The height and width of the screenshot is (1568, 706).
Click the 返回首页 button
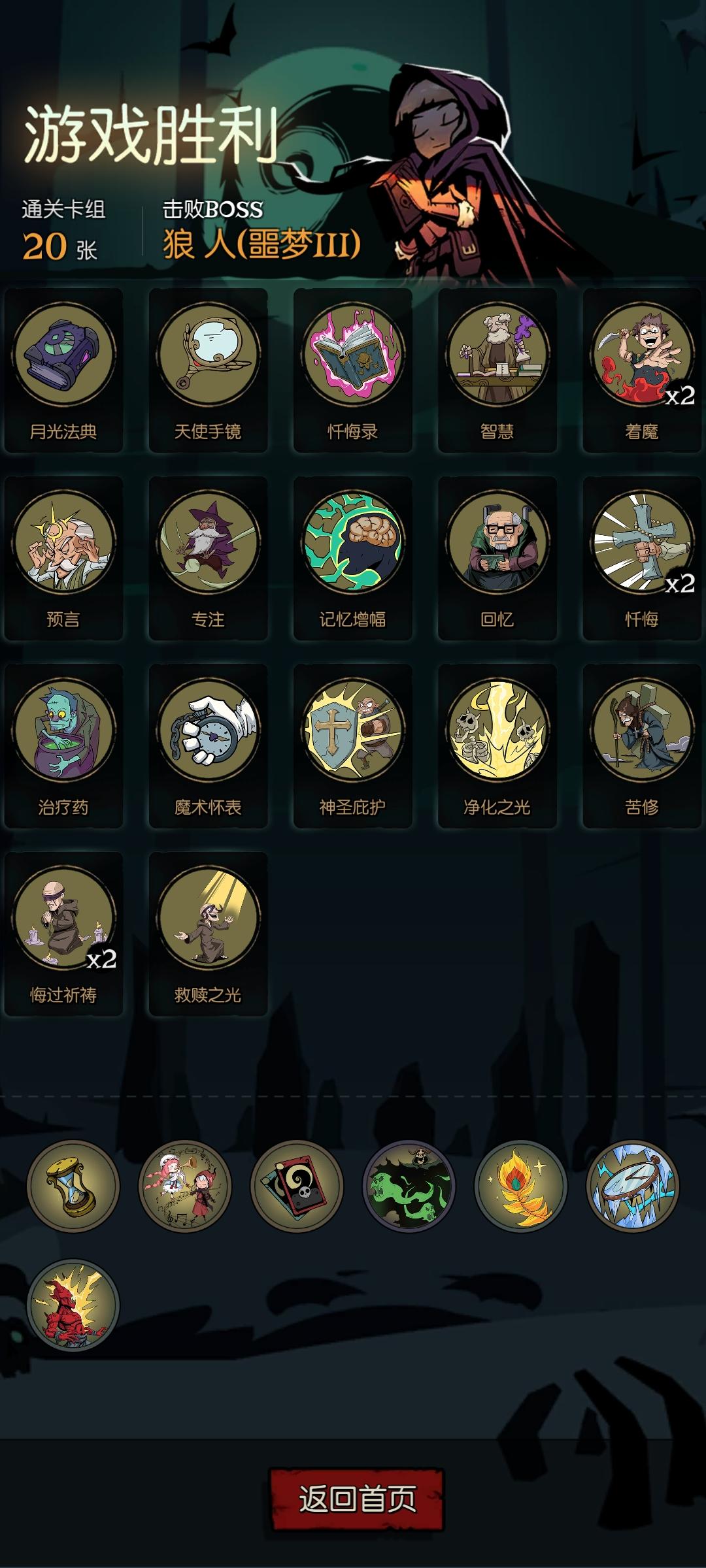tap(357, 1499)
